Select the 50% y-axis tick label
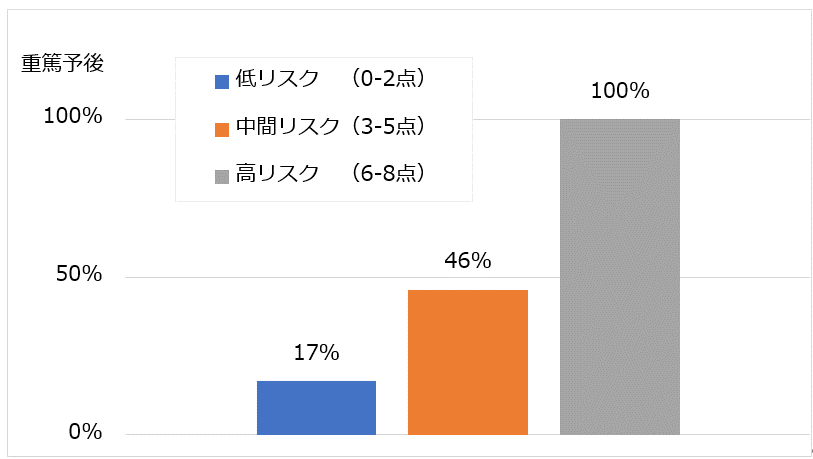Screen dimensions: 813x459 (79, 275)
